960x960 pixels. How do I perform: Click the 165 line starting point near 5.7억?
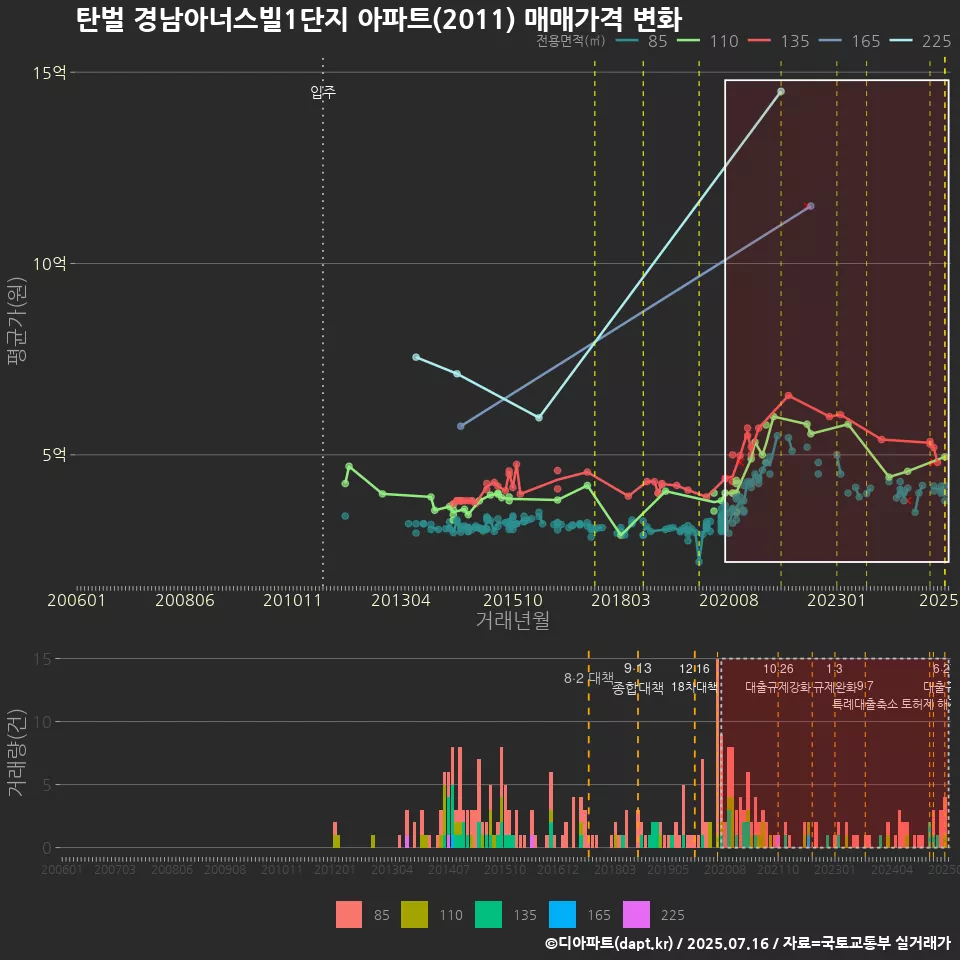tap(461, 426)
